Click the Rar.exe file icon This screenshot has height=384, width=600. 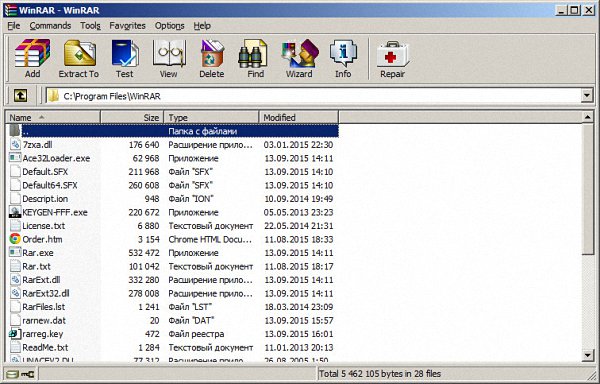coord(15,252)
